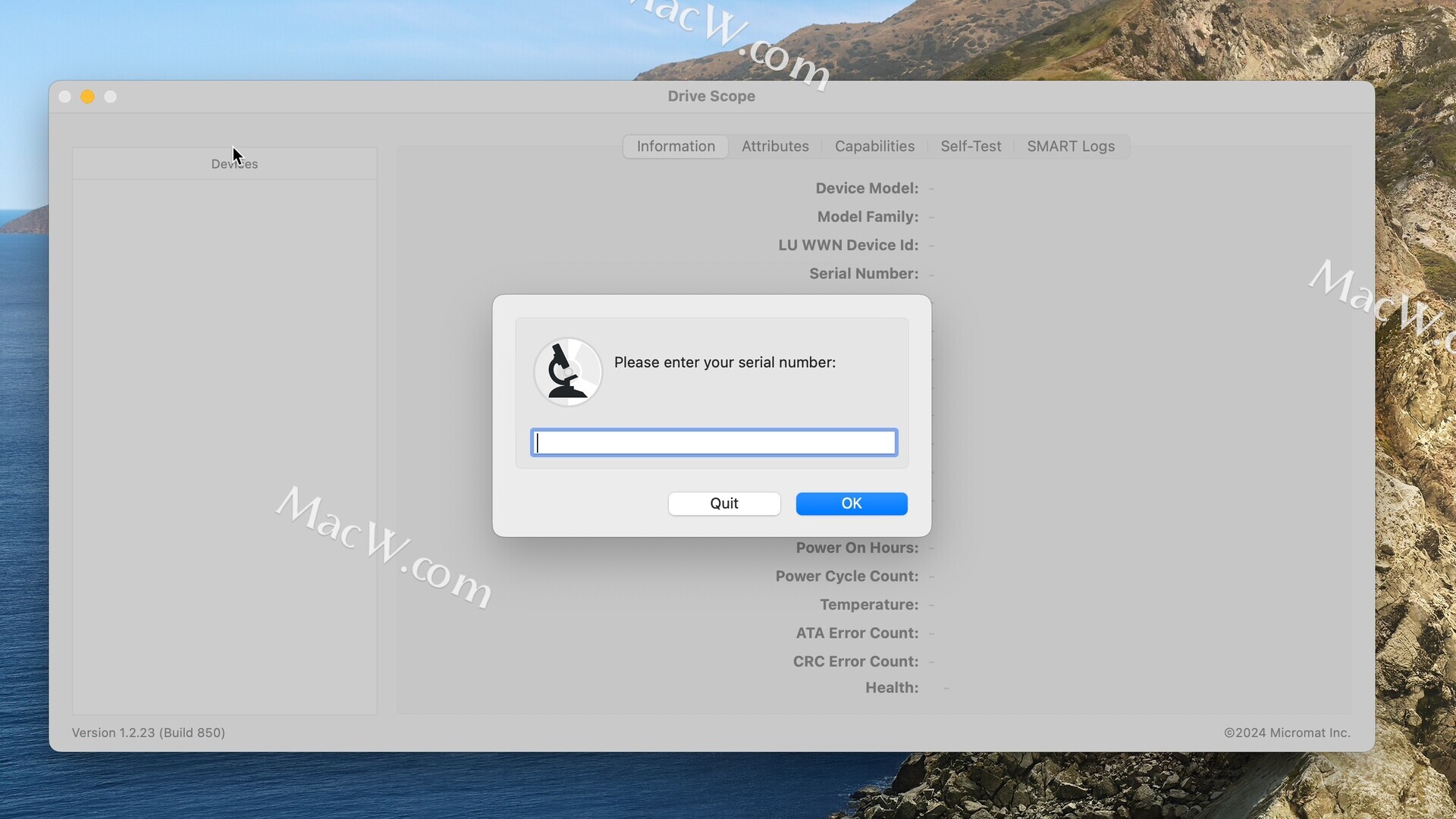Click the Health label
Viewport: 1456px width, 819px height.
(891, 688)
